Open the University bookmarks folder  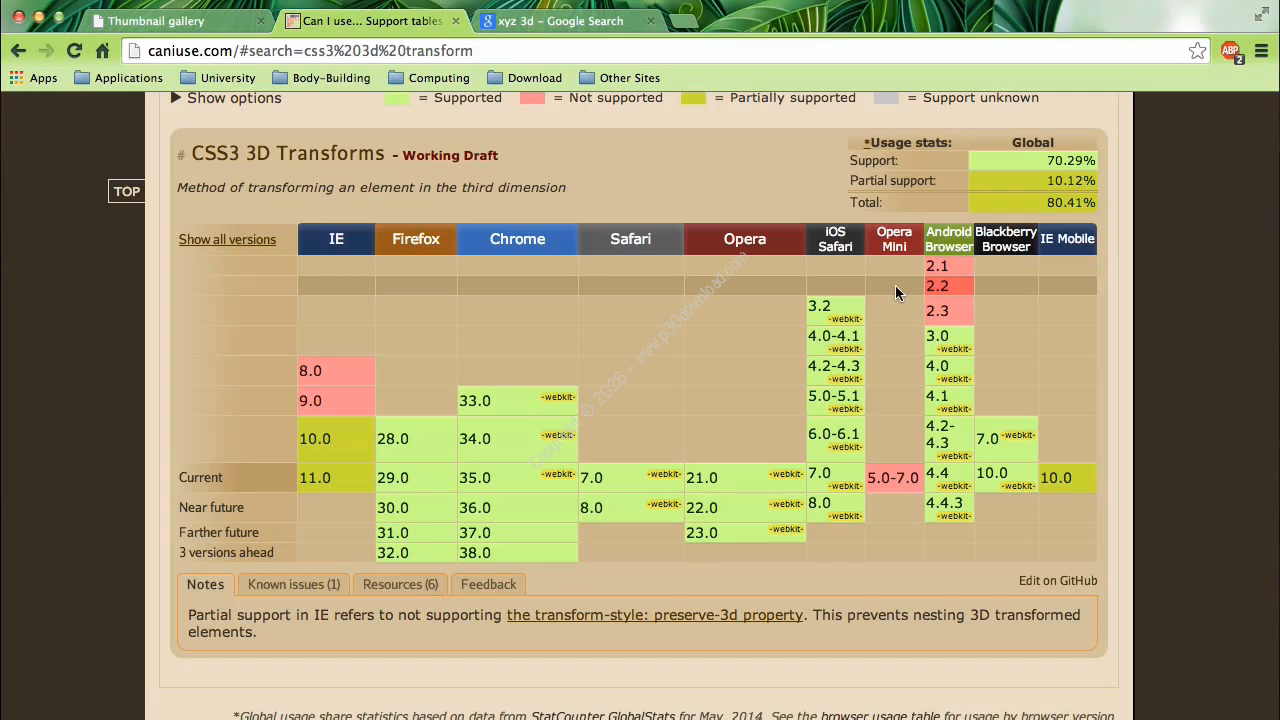(x=218, y=78)
